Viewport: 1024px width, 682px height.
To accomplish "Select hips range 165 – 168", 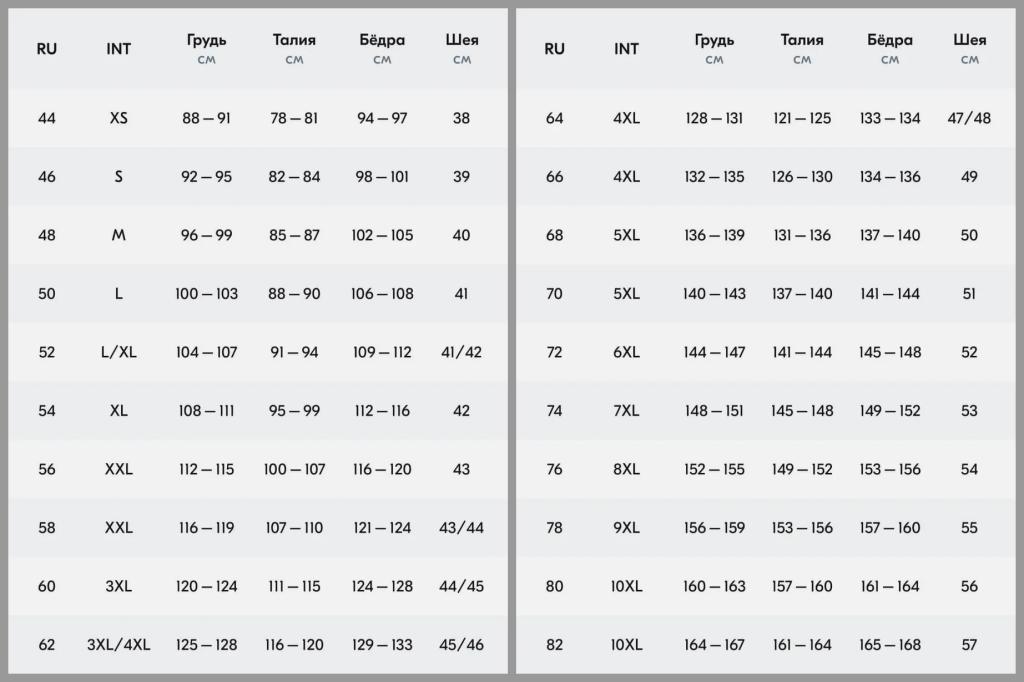I will coord(890,645).
